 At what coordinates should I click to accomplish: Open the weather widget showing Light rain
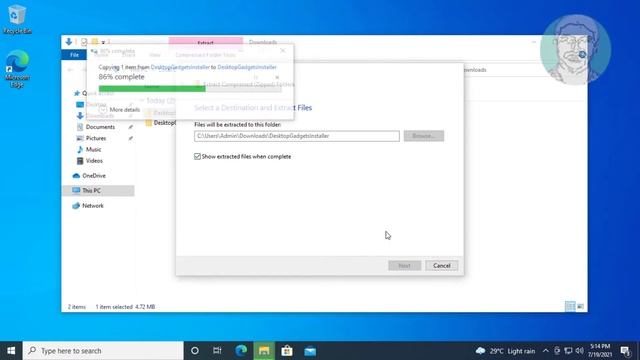pos(505,351)
